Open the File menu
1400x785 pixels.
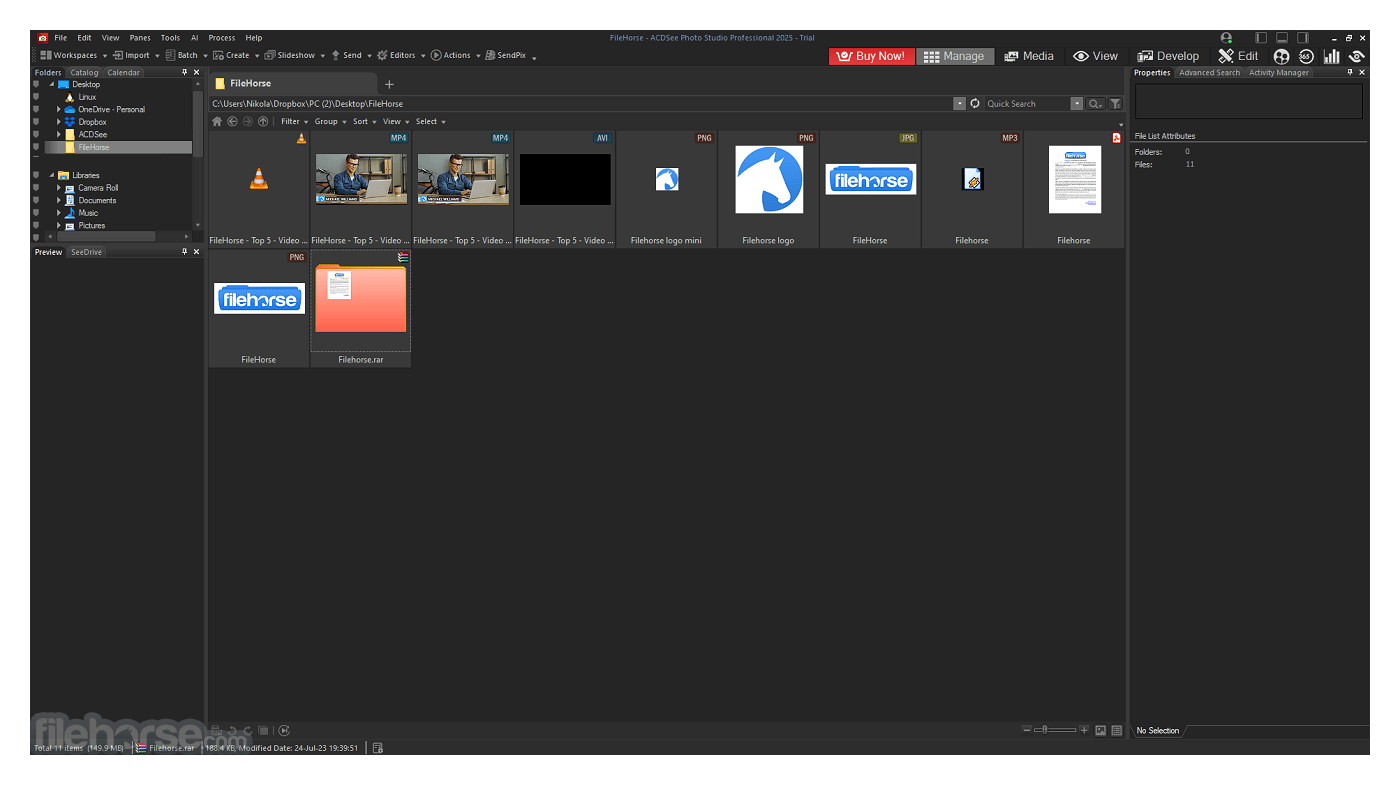click(x=61, y=38)
